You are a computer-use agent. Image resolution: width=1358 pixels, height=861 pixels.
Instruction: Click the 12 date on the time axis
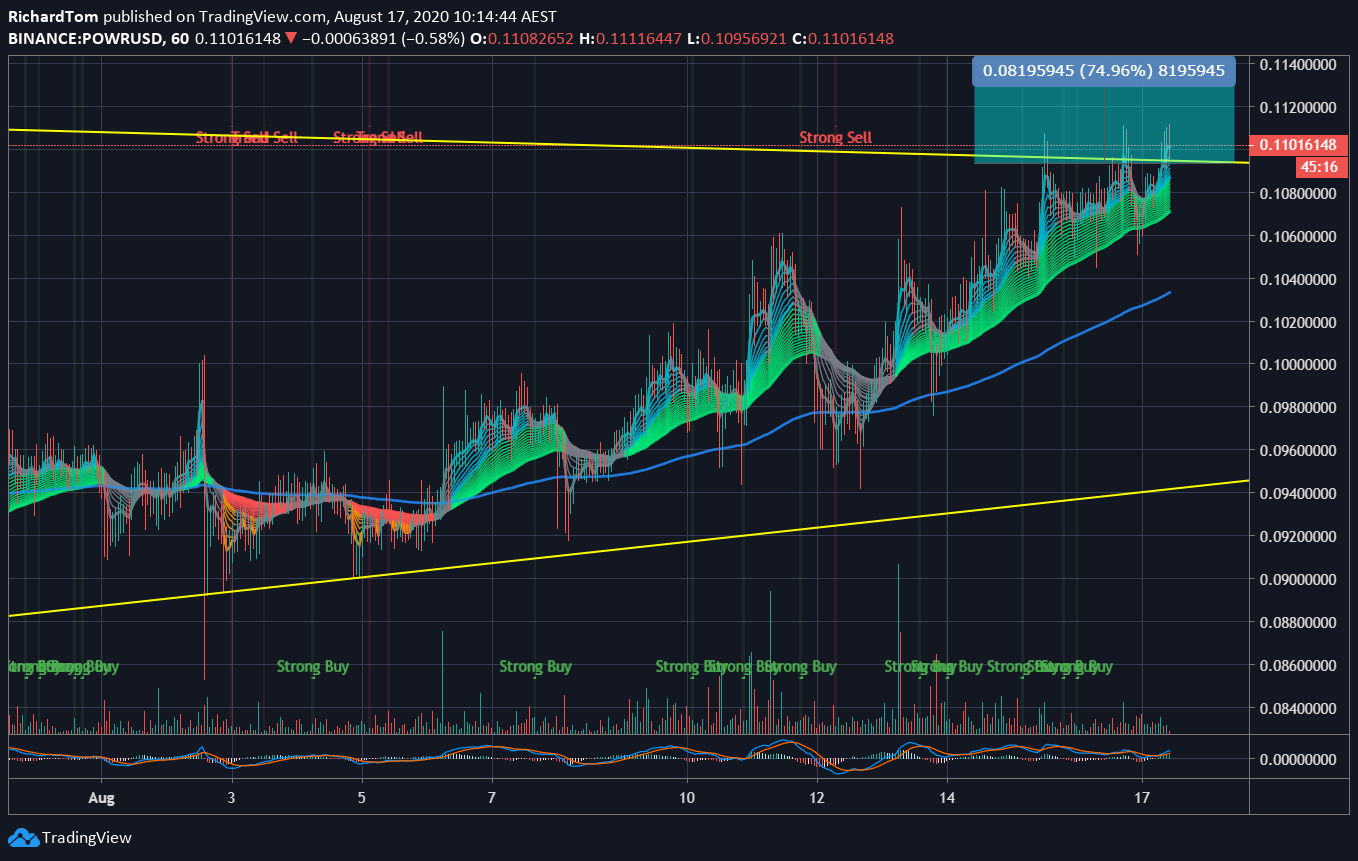pos(817,798)
